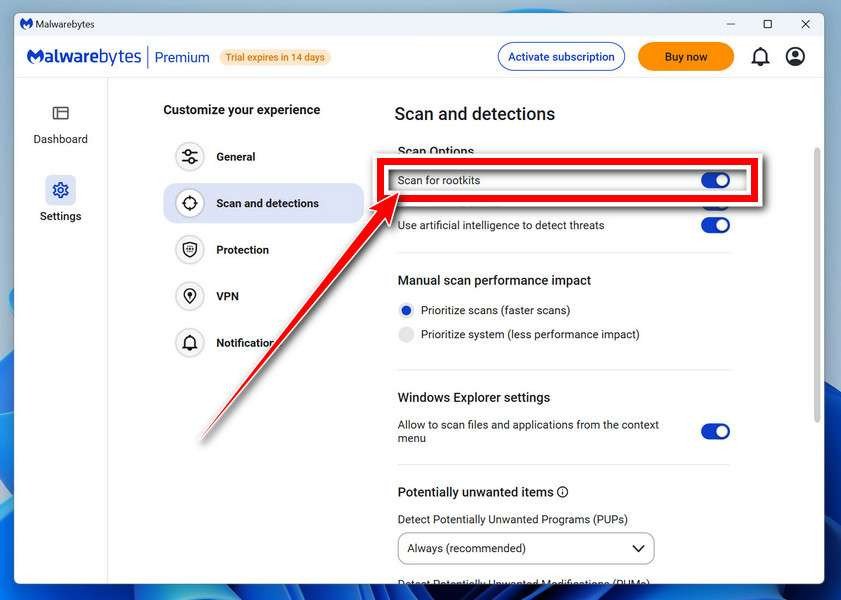Viewport: 841px width, 600px height.
Task: Disable artificial intelligence threat detection switch
Action: [715, 225]
